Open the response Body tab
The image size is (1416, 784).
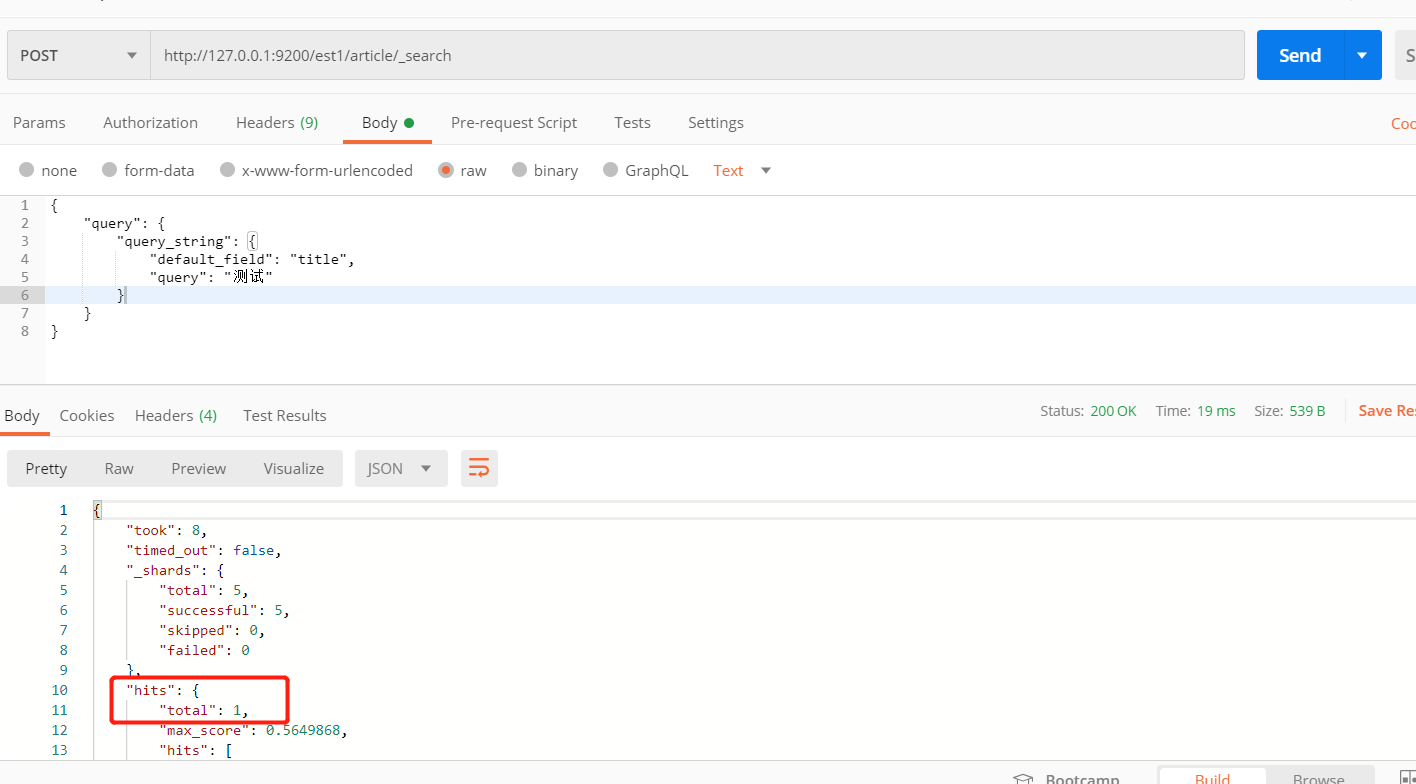pyautogui.click(x=22, y=415)
